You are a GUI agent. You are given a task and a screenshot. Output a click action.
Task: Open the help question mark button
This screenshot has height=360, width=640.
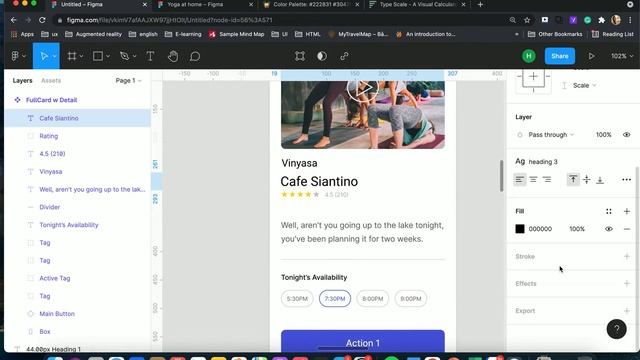coord(616,329)
